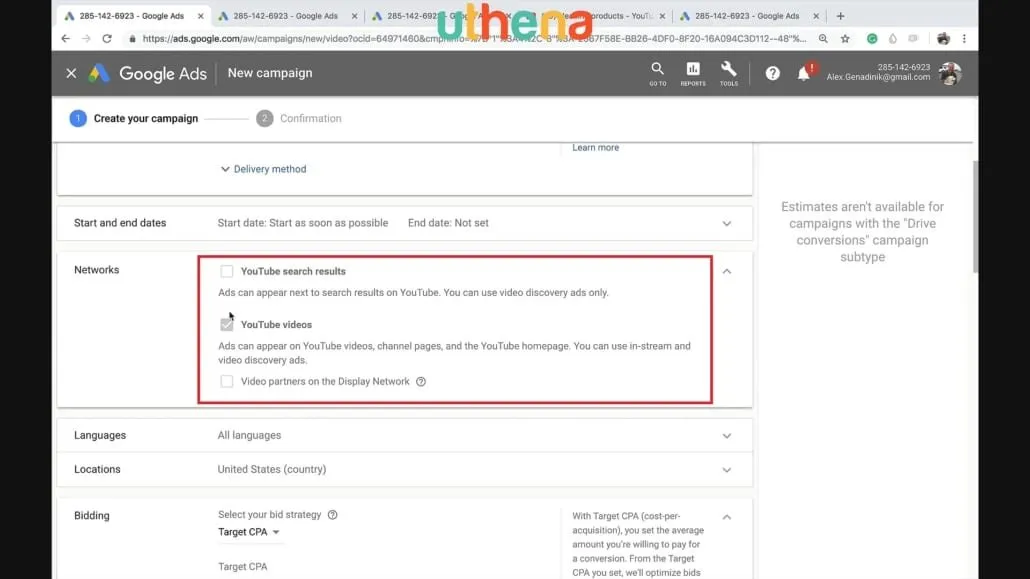Click the help icon beside Select your bid strategy

pyautogui.click(x=332, y=515)
